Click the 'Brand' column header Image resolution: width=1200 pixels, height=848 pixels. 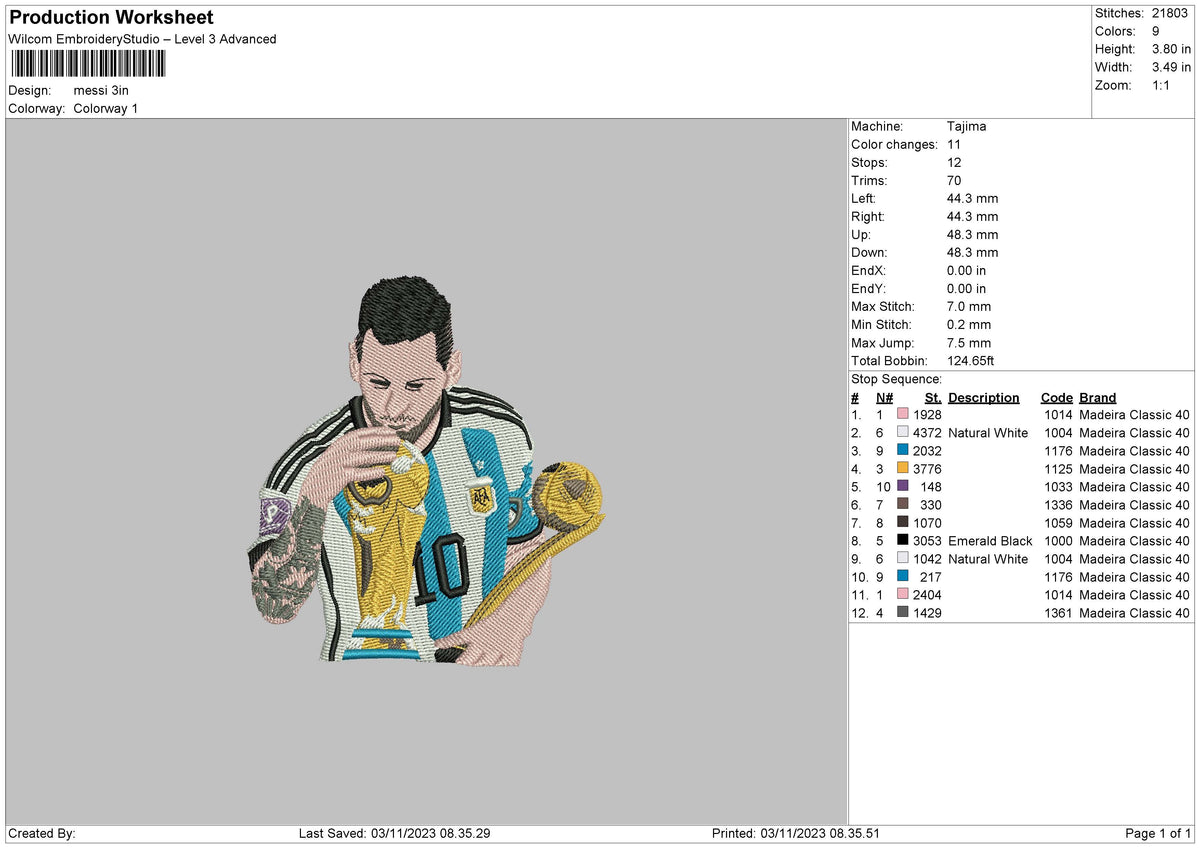pyautogui.click(x=1098, y=398)
